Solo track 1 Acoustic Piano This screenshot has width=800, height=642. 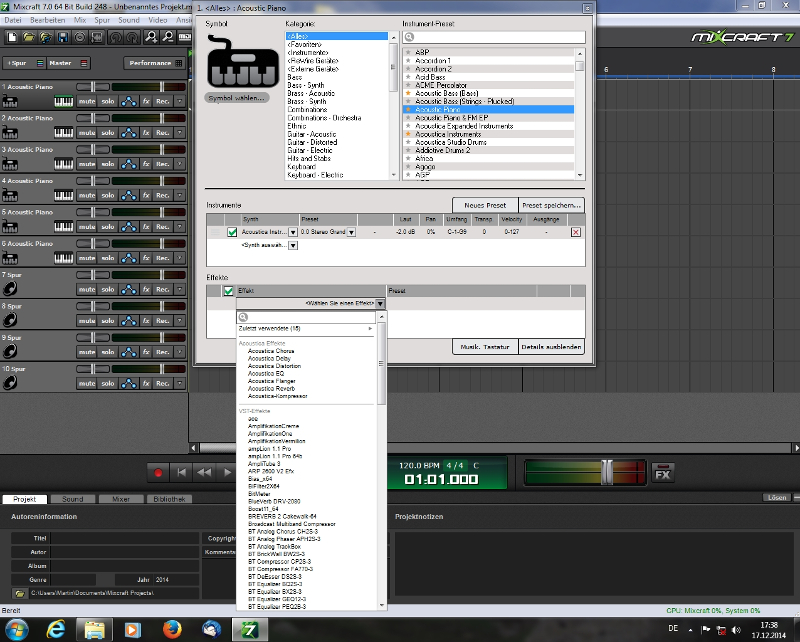(108, 102)
